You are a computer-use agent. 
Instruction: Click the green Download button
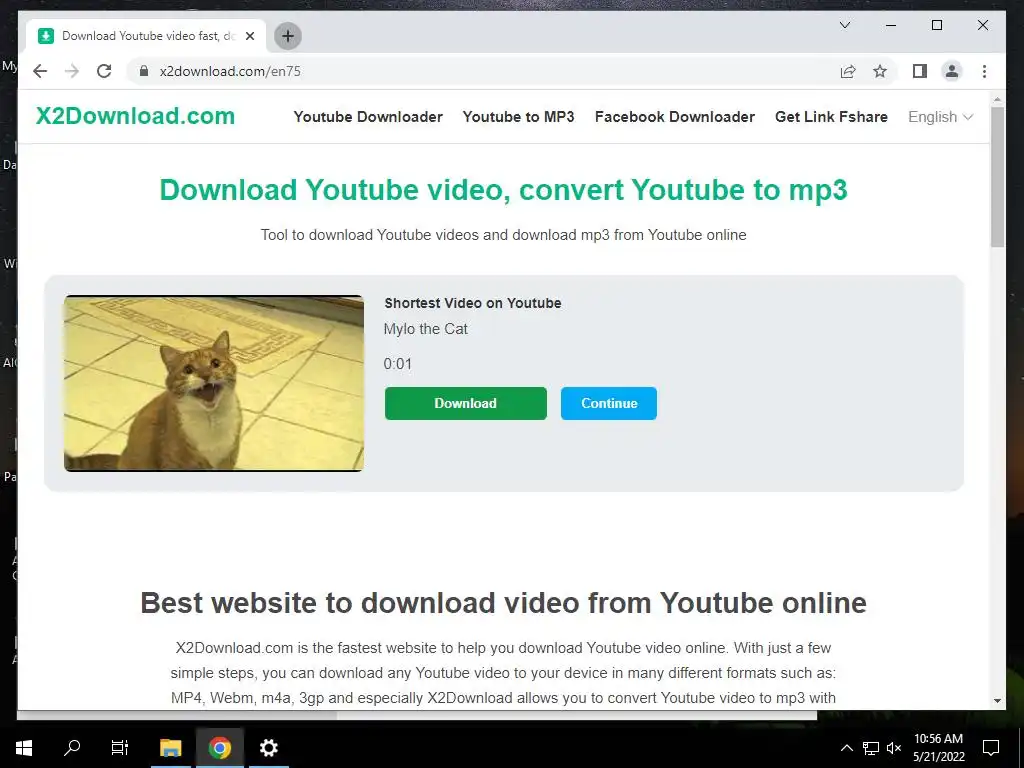(x=466, y=403)
